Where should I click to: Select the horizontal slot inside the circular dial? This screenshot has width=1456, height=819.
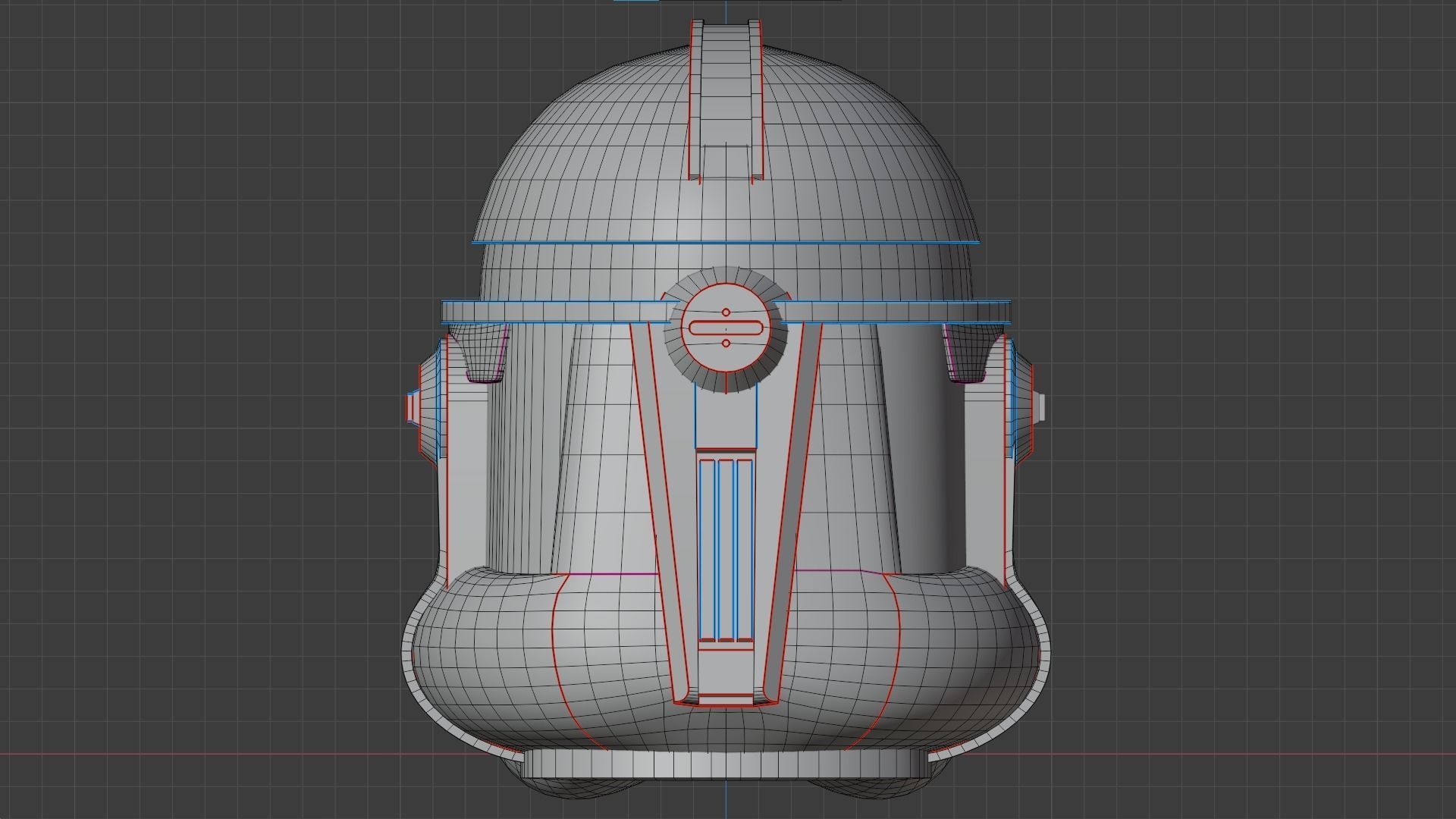tap(726, 328)
